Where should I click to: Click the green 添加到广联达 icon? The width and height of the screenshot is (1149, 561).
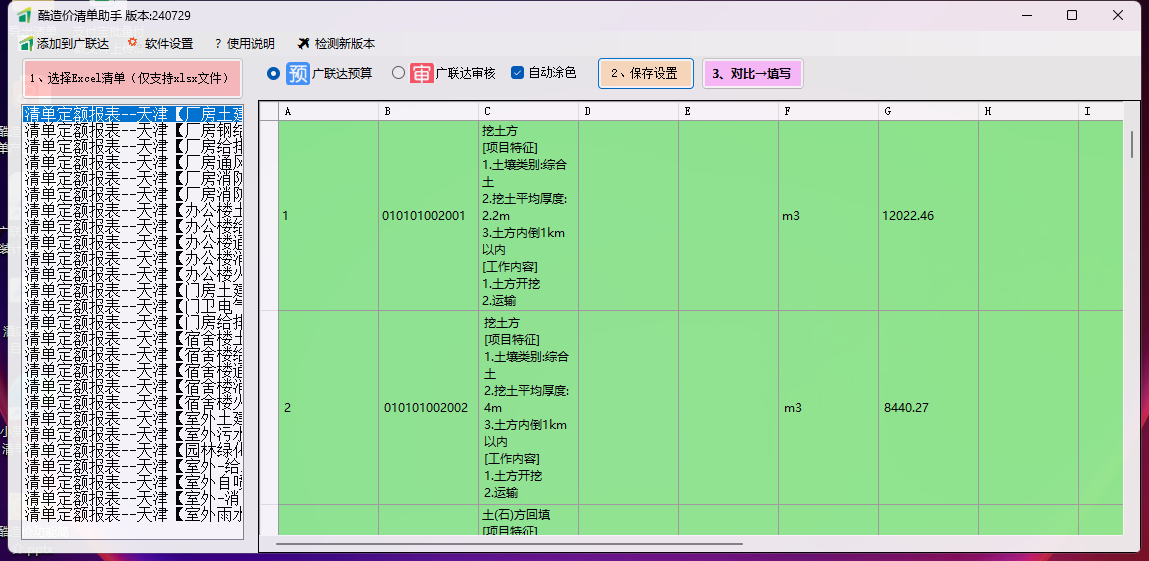click(x=26, y=43)
